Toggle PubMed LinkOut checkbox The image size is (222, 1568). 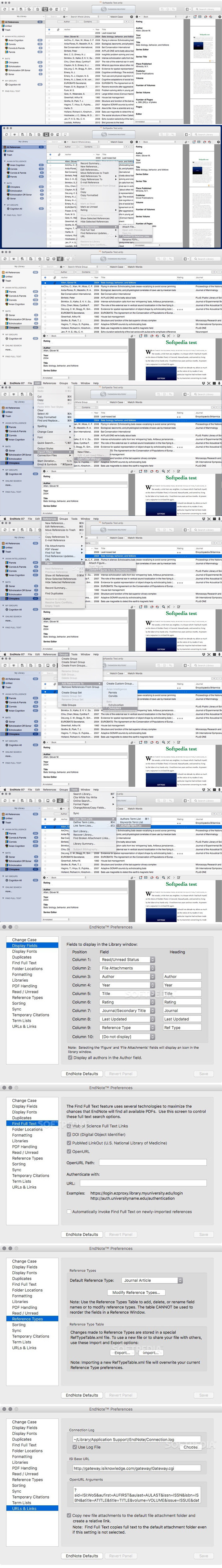[x=69, y=1143]
